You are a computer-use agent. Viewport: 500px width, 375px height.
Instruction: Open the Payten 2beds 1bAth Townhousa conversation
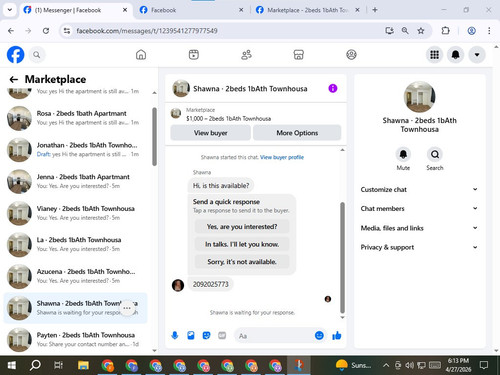75,340
